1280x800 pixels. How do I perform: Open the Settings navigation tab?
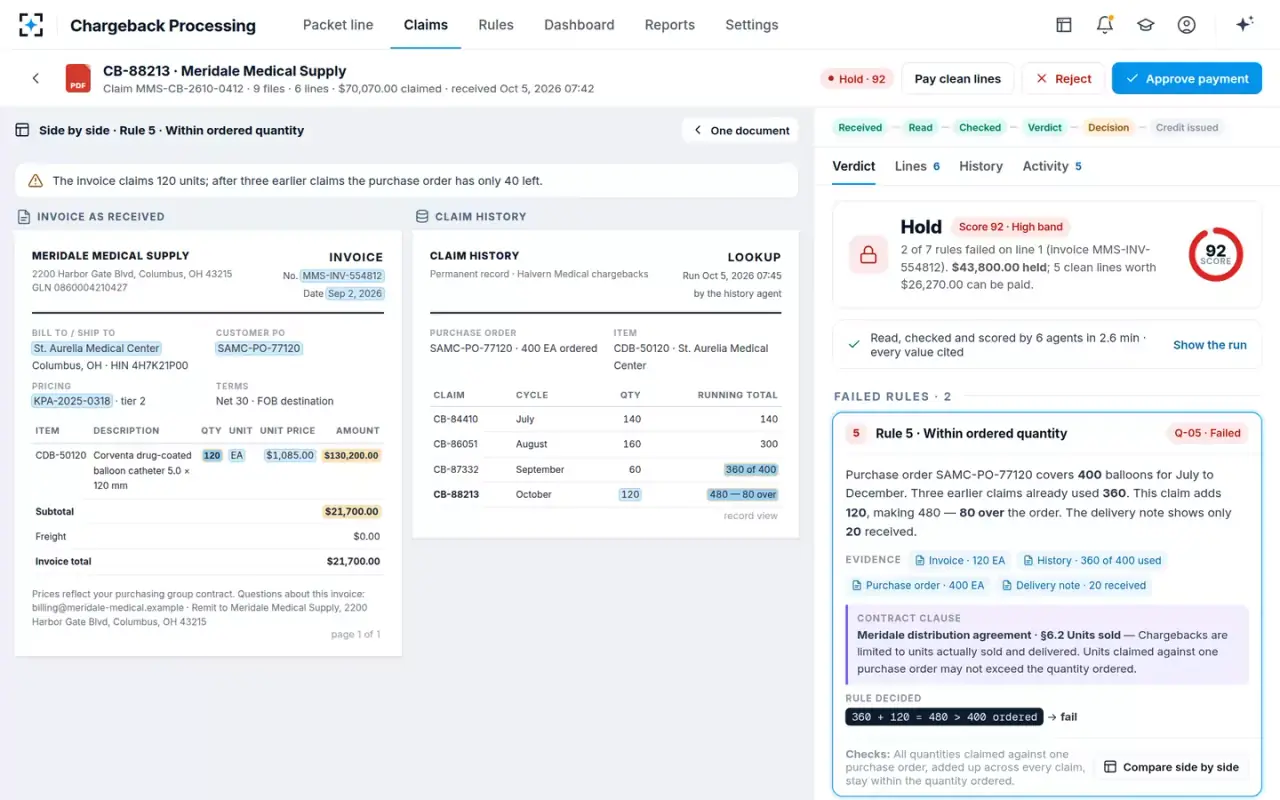click(x=752, y=25)
